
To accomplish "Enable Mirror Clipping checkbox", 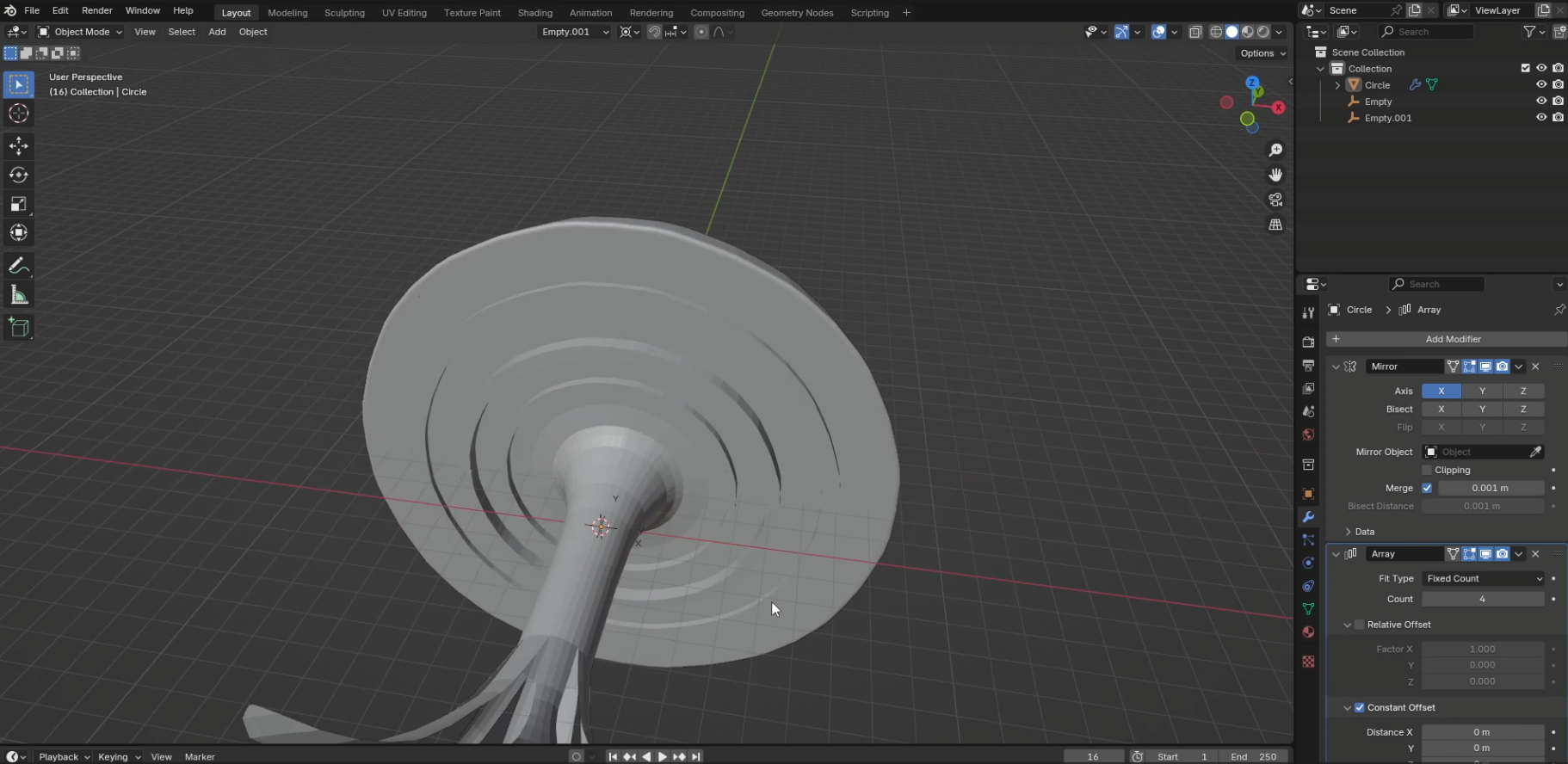I will (1427, 471).
